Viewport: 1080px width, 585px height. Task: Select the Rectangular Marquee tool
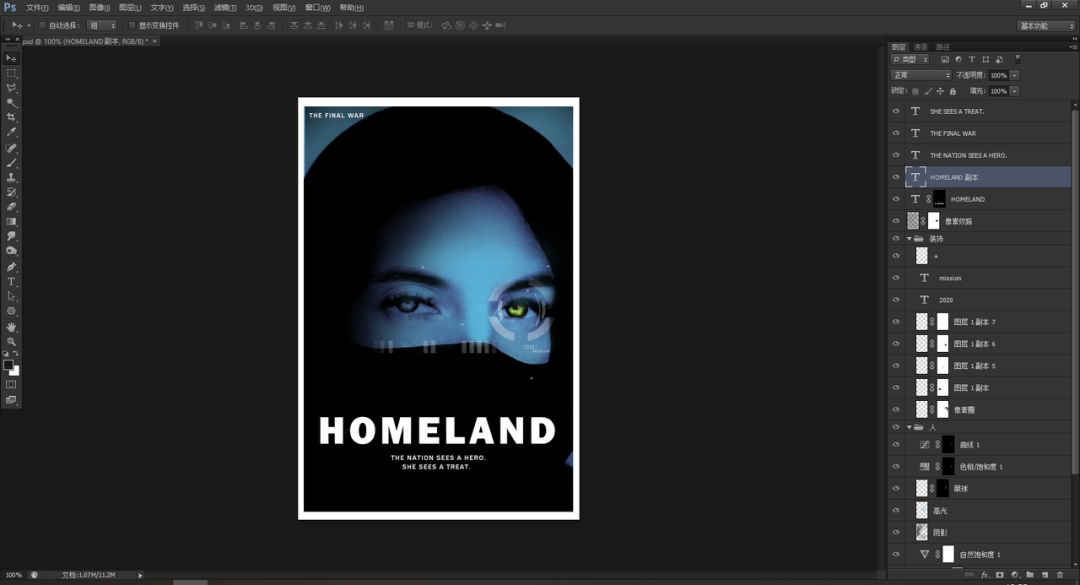(x=11, y=73)
